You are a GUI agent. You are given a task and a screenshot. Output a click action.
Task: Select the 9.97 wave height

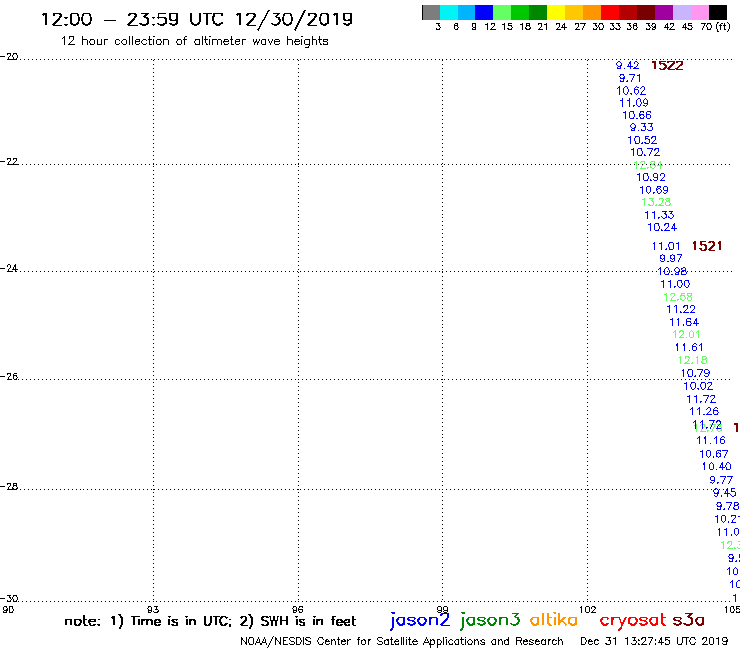pyautogui.click(x=671, y=258)
